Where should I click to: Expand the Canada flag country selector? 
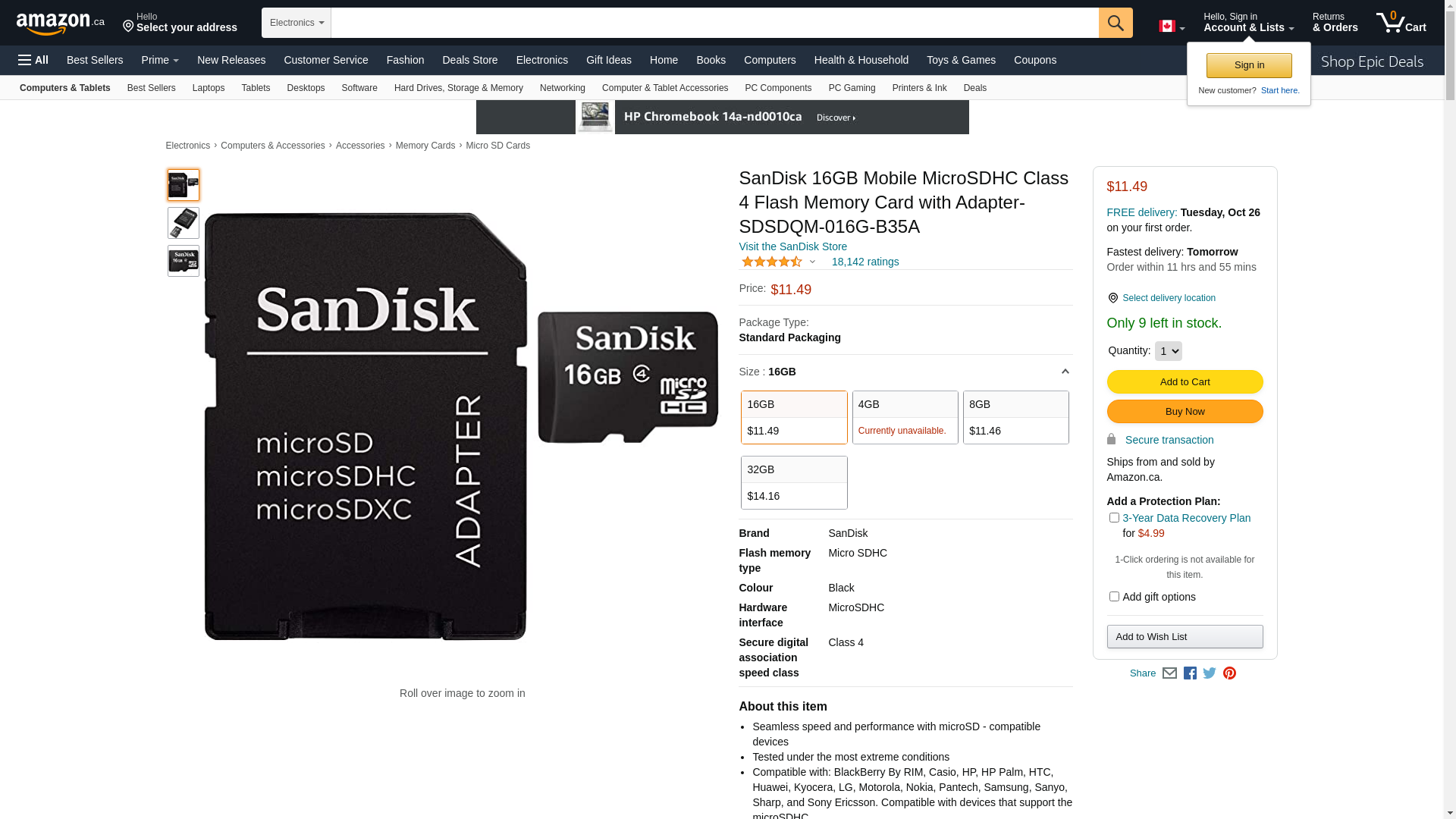1172,27
